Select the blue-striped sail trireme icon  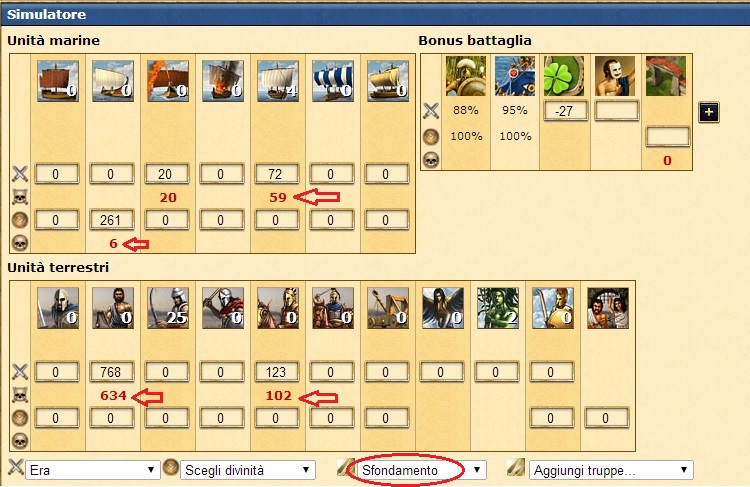[x=332, y=81]
